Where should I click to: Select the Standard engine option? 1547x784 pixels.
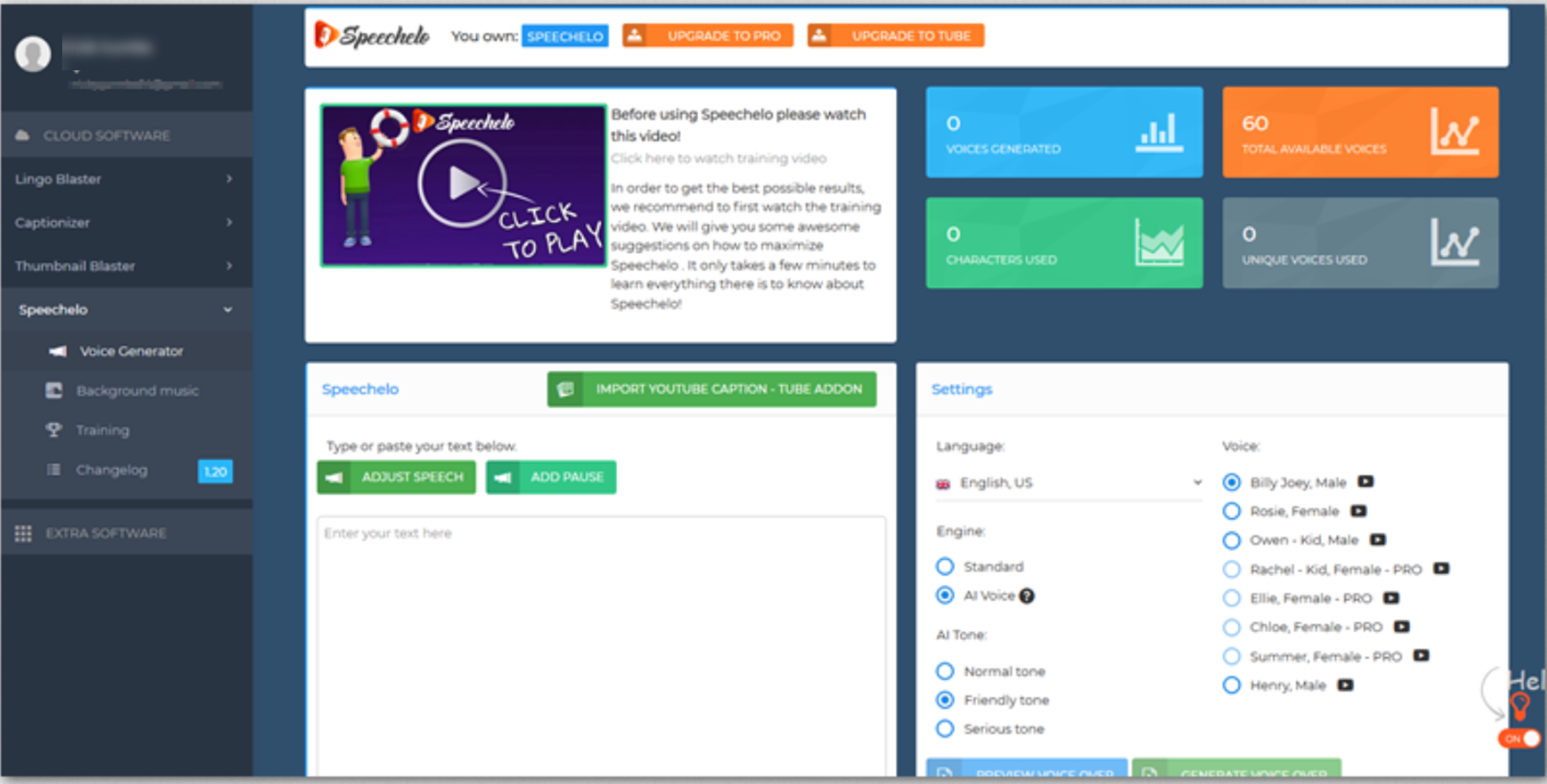pyautogui.click(x=945, y=566)
